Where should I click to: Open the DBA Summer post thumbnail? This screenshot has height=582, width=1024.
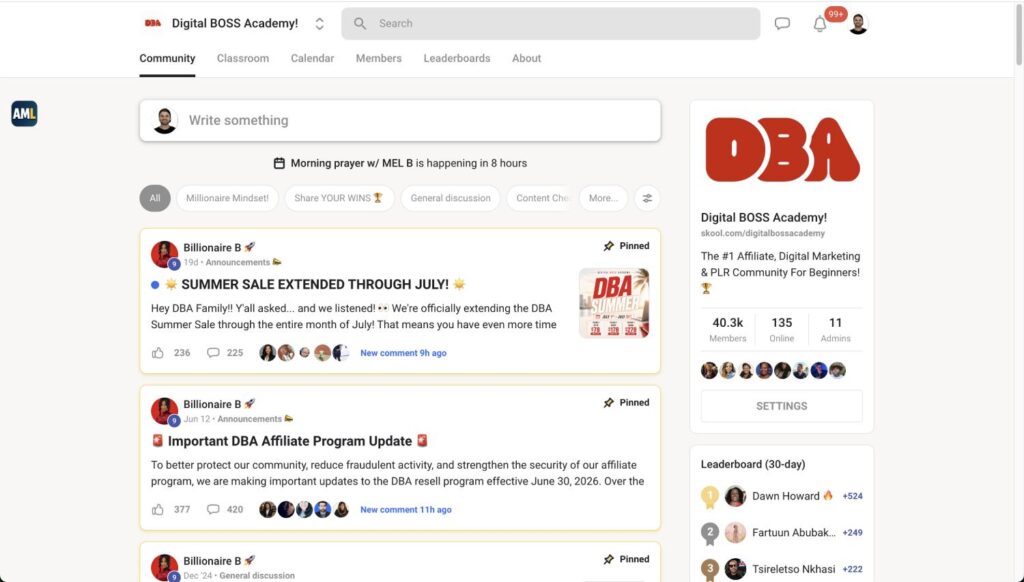coord(614,303)
